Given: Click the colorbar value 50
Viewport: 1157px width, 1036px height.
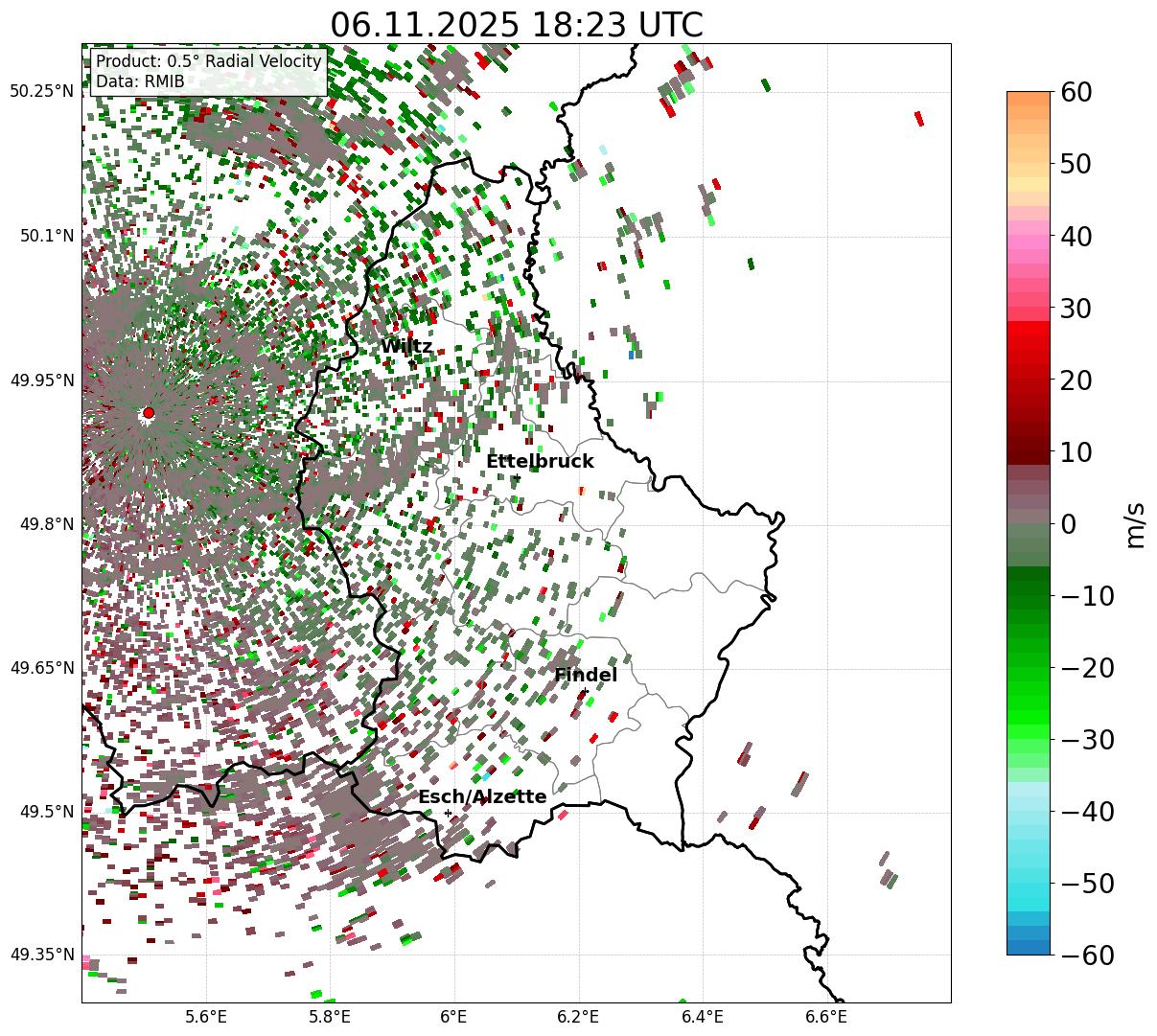Looking at the screenshot, I should coord(1076,164).
